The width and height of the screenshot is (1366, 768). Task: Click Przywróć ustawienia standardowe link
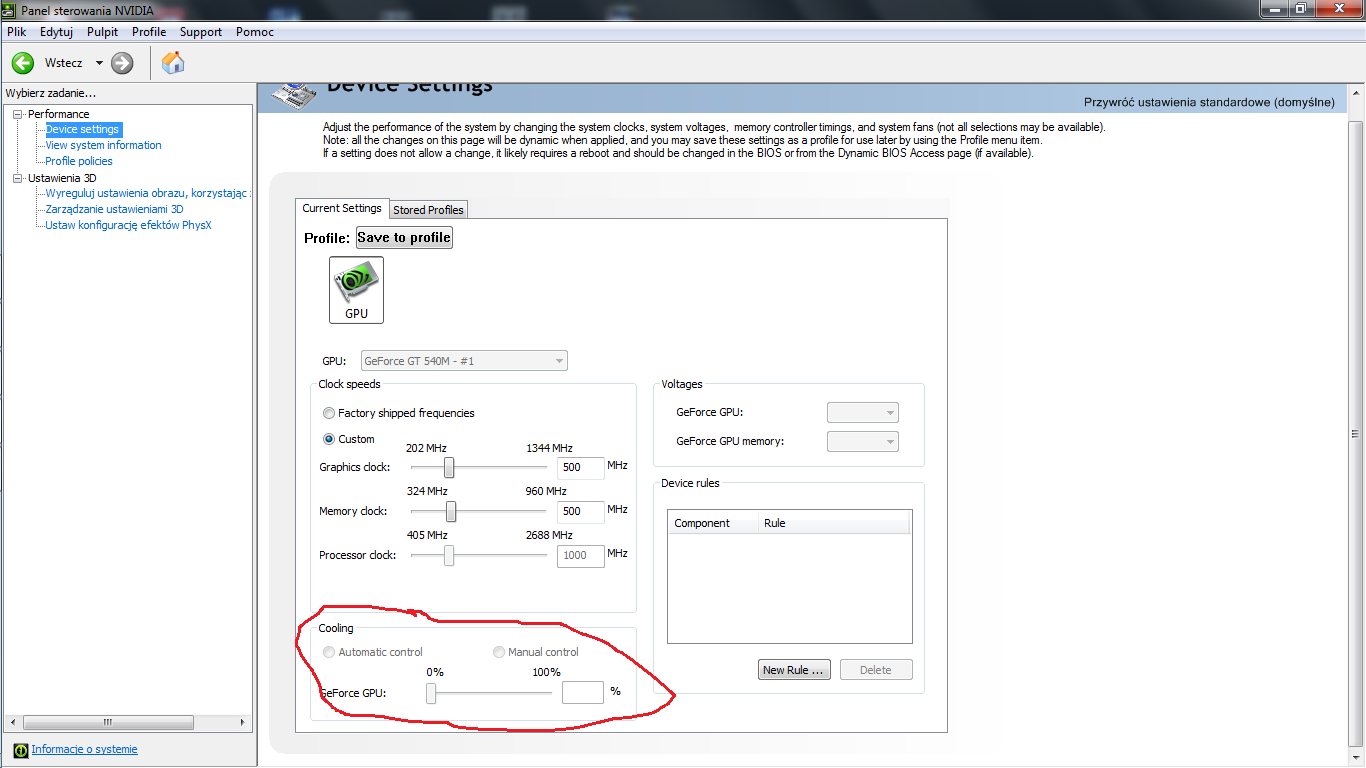[1209, 102]
